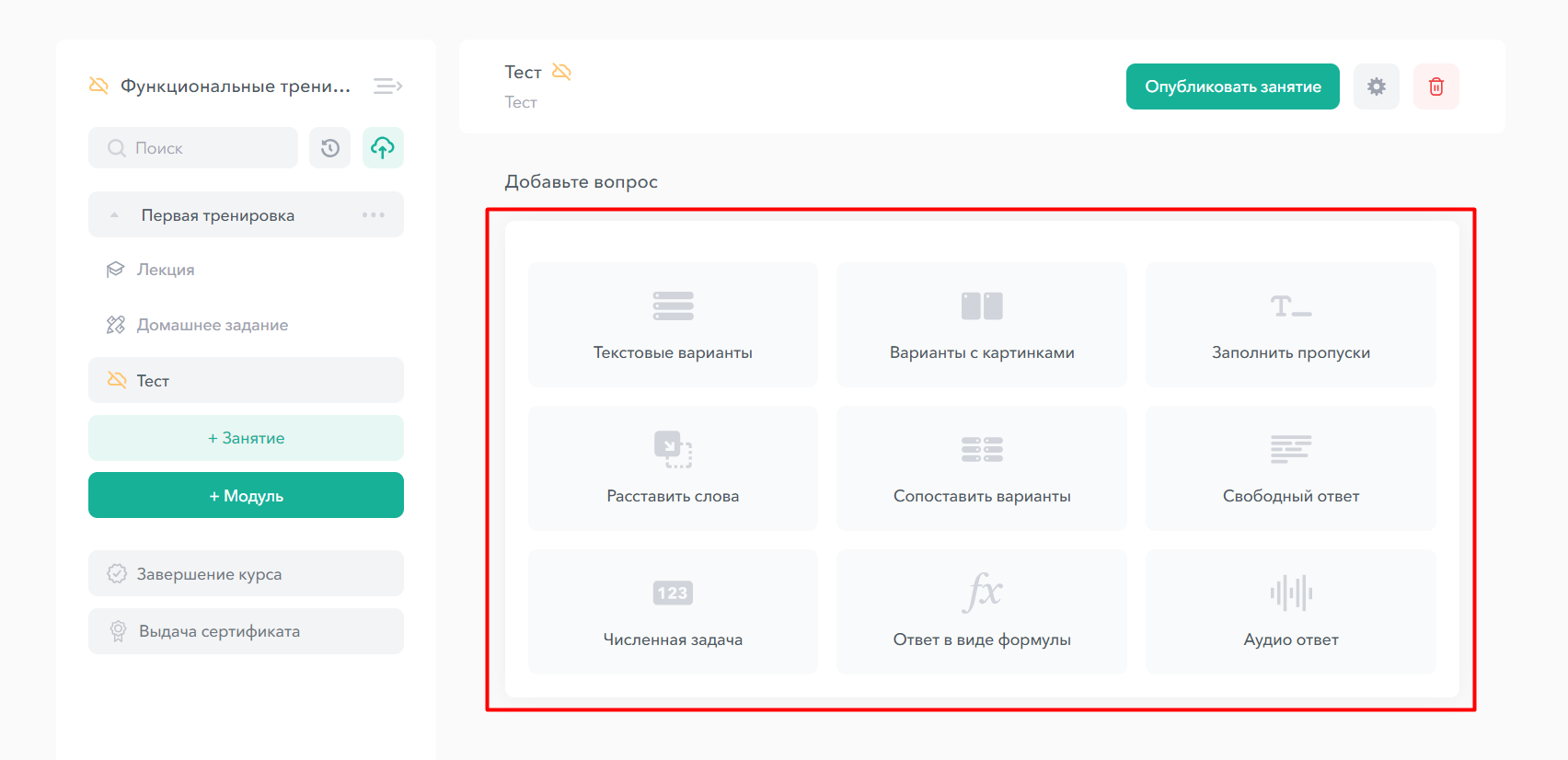
Task: Click cloud icon in sidebar Тест row
Action: point(117,380)
